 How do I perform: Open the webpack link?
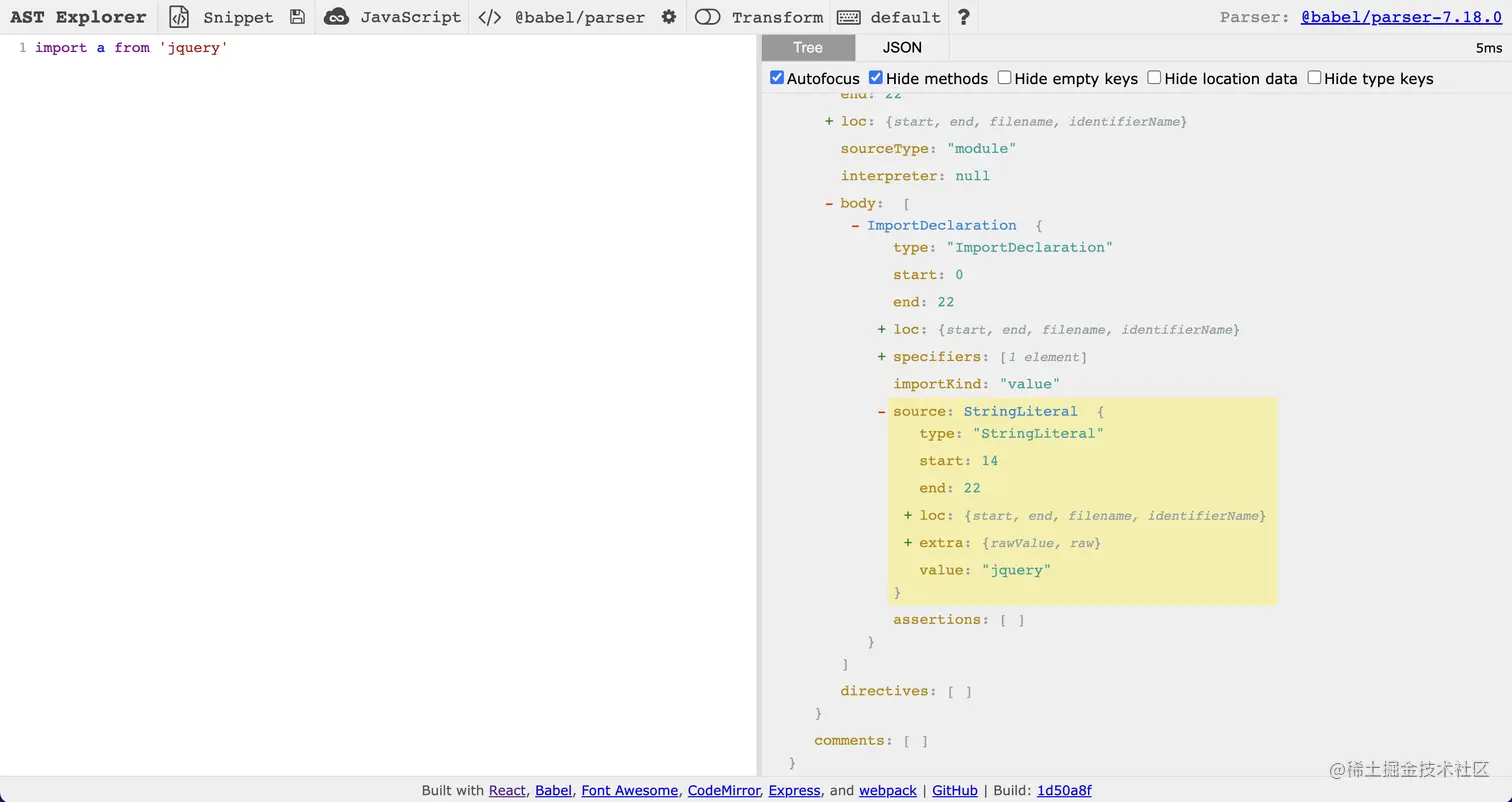[887, 790]
